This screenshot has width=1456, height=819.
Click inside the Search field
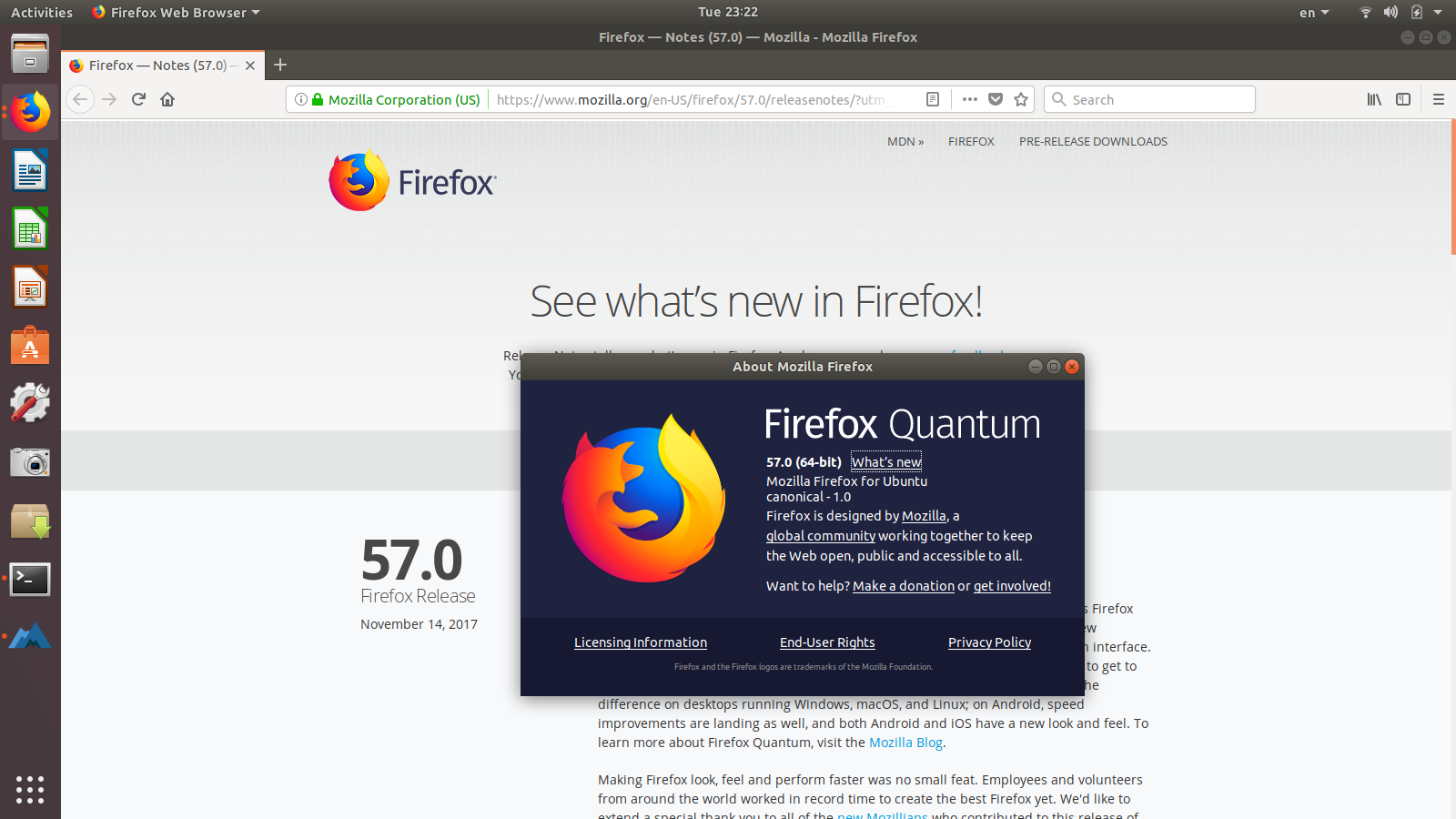point(1149,99)
